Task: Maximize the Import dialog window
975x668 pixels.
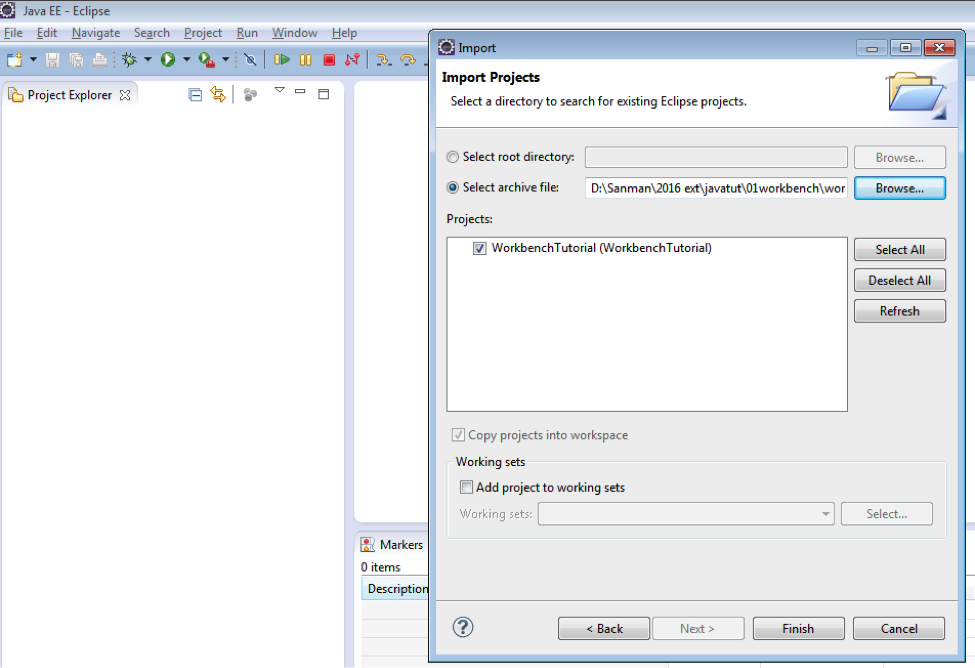Action: [905, 47]
